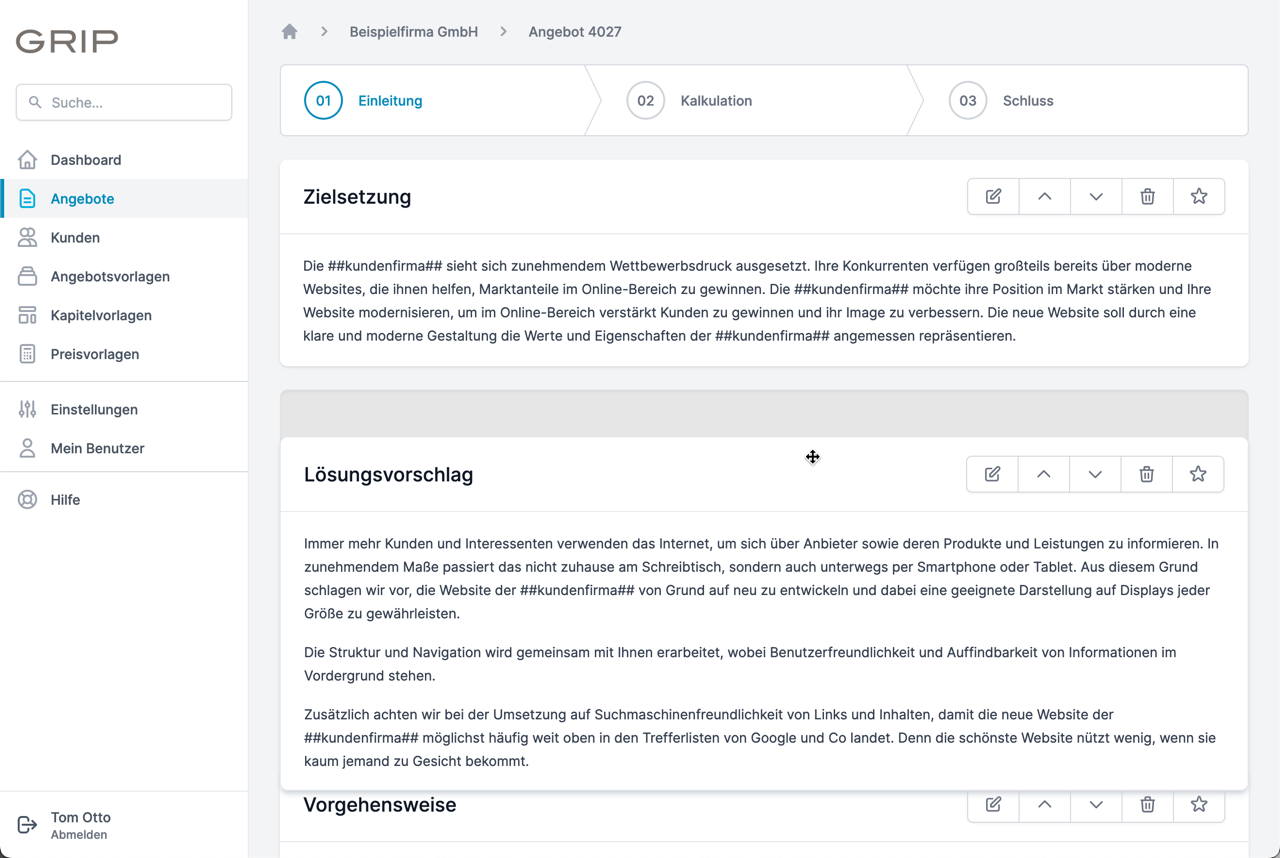1280x858 pixels.
Task: Favorite the Lösungsvorschlag section
Action: coord(1198,474)
